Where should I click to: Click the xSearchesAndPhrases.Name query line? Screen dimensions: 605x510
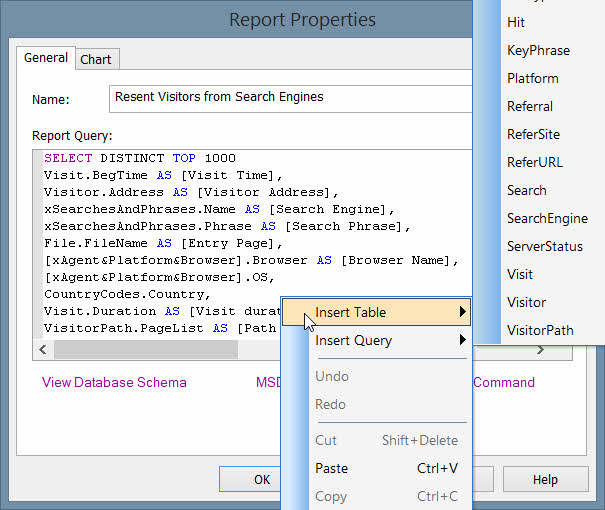coord(219,209)
